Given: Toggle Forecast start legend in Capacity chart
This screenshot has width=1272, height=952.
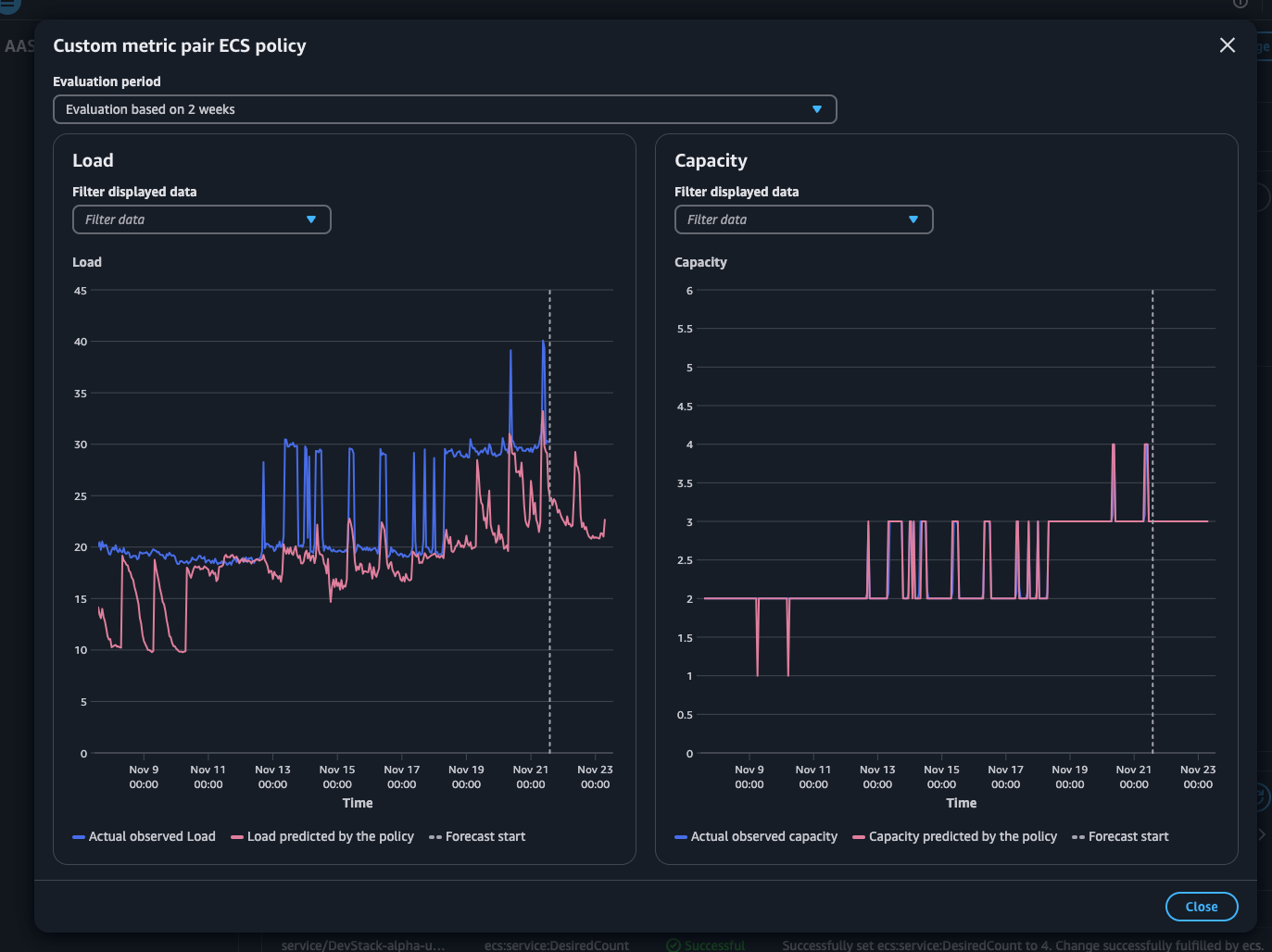Looking at the screenshot, I should tap(1120, 836).
